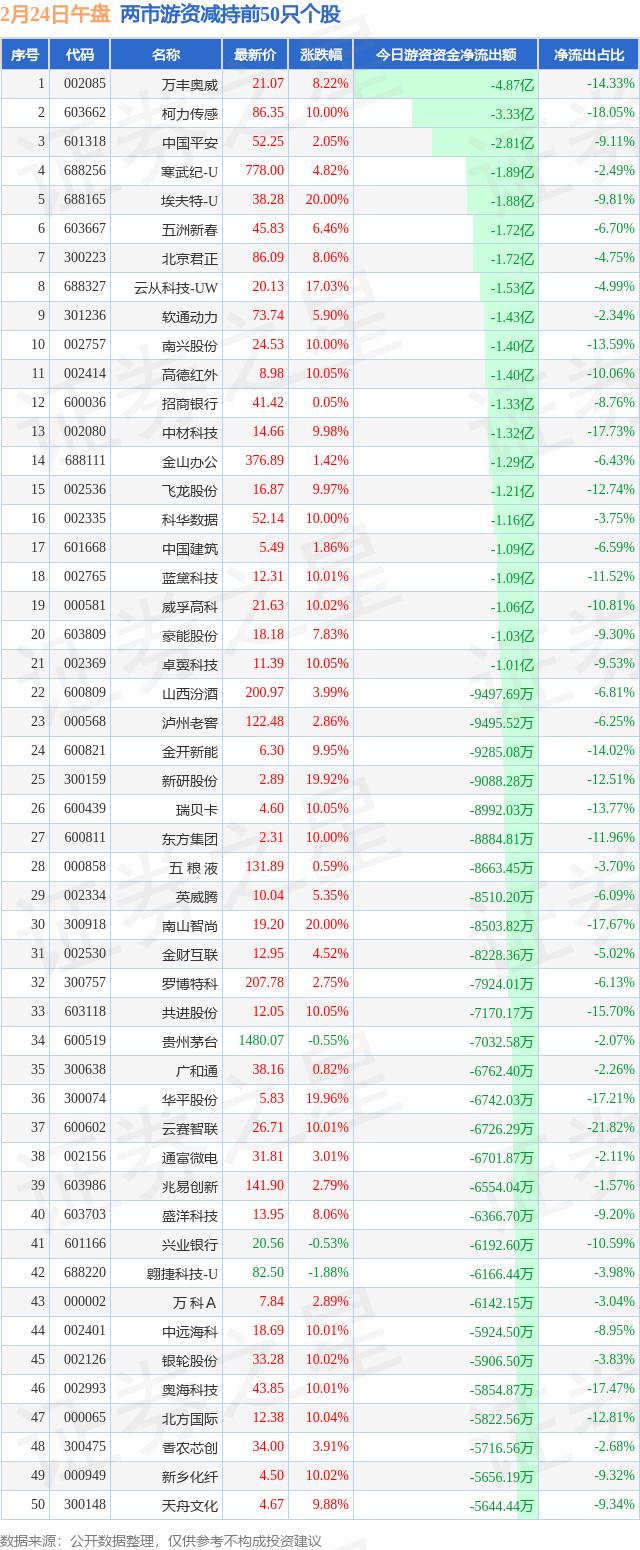Select stock name 埃夫特-U
The width and height of the screenshot is (640, 1550).
[x=190, y=200]
